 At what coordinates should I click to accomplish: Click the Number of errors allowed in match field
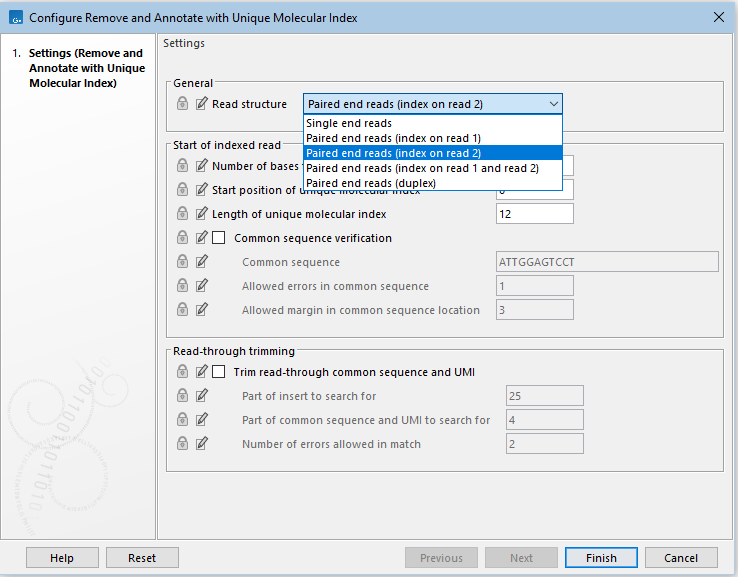coord(545,444)
